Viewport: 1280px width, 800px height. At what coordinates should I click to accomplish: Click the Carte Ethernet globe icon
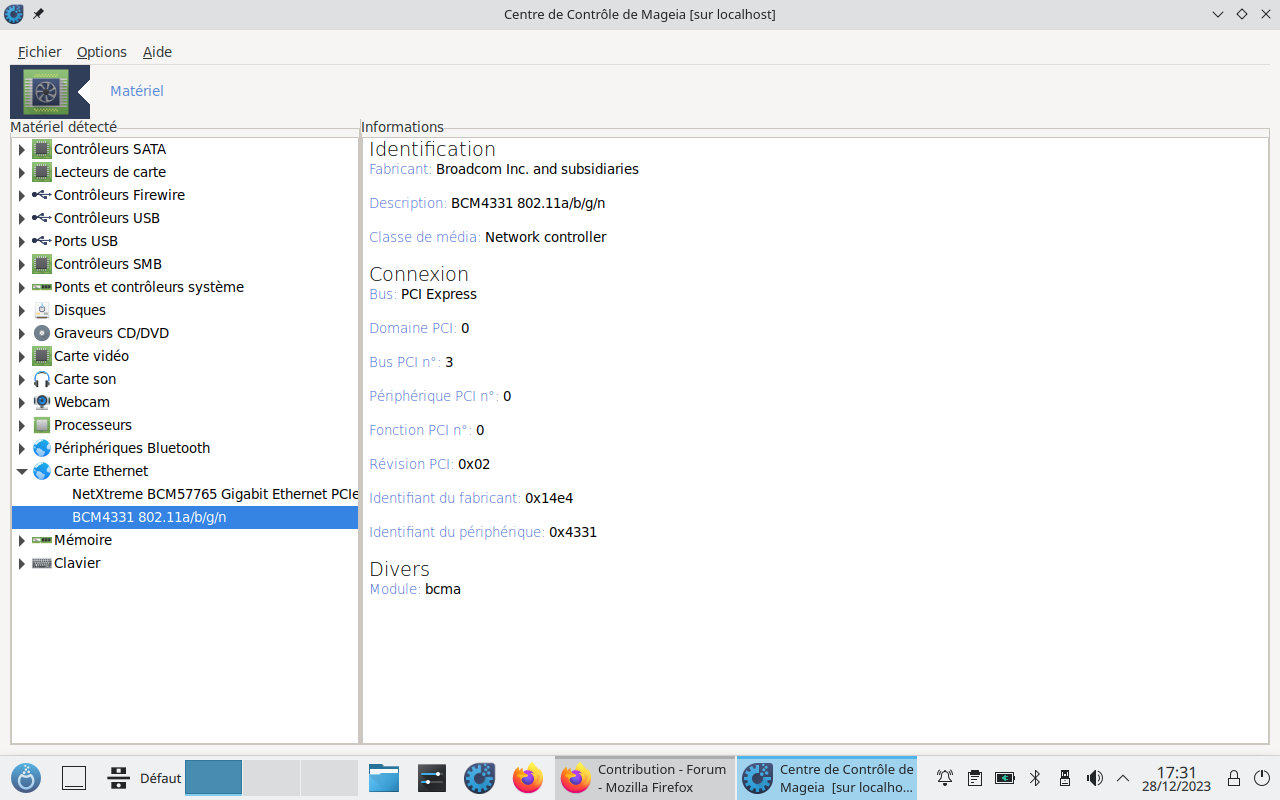click(41, 471)
